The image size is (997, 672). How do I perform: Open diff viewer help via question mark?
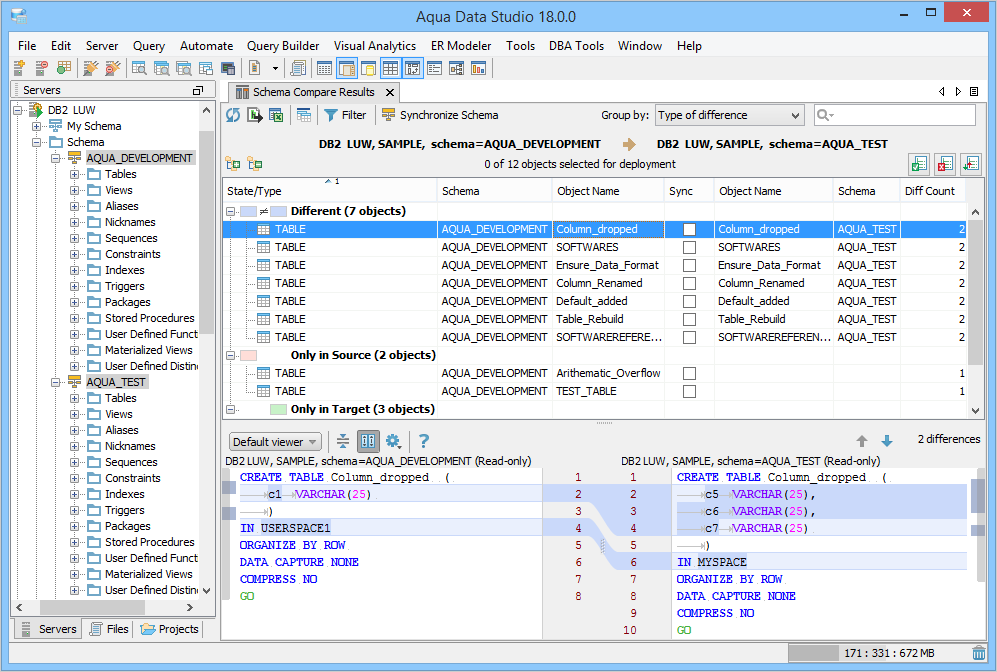(x=424, y=441)
